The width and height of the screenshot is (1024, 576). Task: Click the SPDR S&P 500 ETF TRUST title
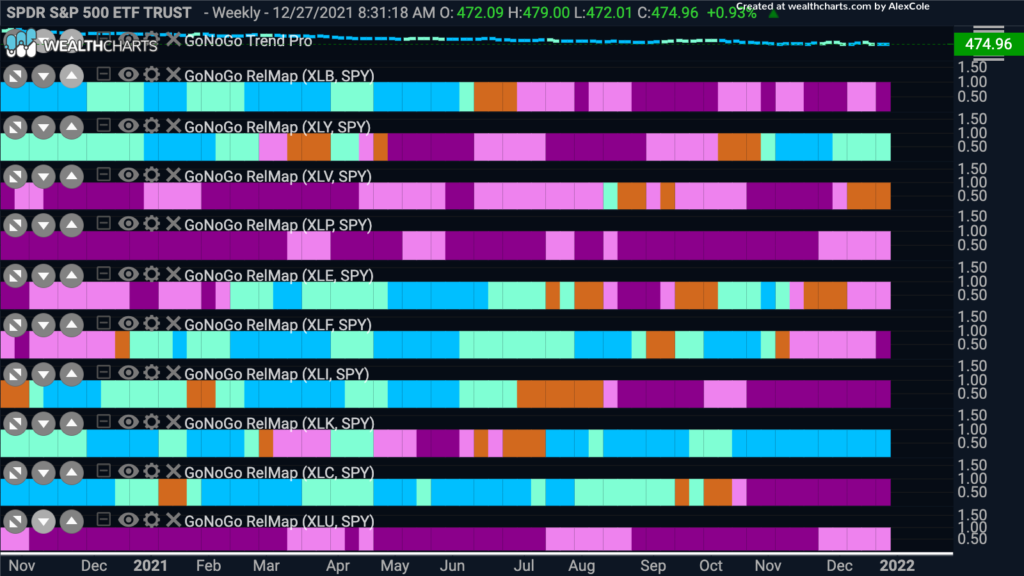(99, 12)
